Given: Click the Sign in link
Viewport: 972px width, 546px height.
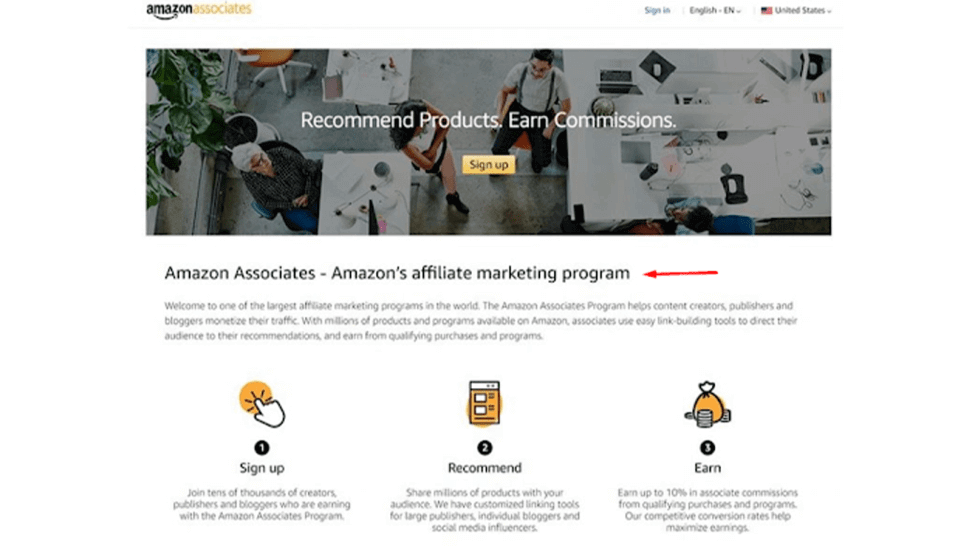Looking at the screenshot, I should 657,11.
